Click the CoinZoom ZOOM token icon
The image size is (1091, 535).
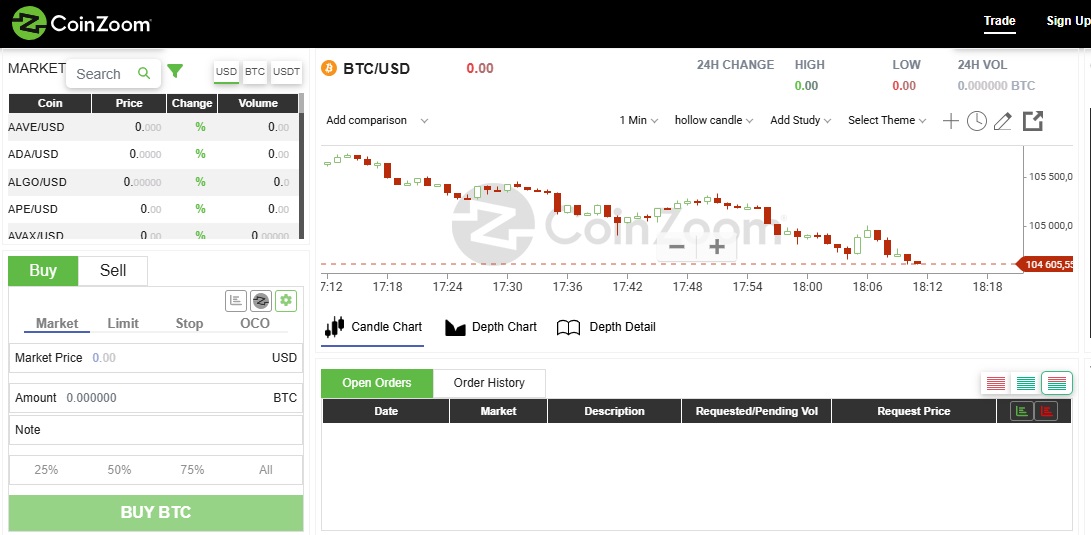tap(261, 301)
